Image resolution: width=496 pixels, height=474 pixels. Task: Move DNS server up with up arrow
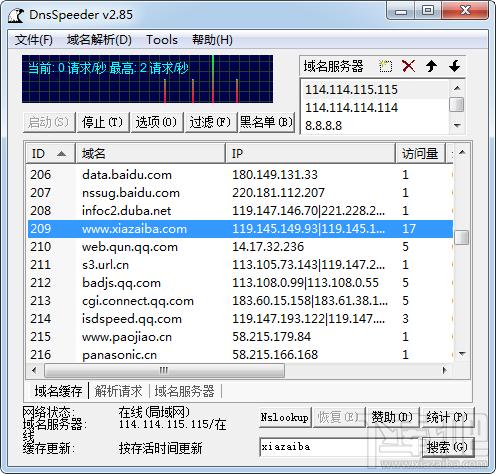click(431, 66)
